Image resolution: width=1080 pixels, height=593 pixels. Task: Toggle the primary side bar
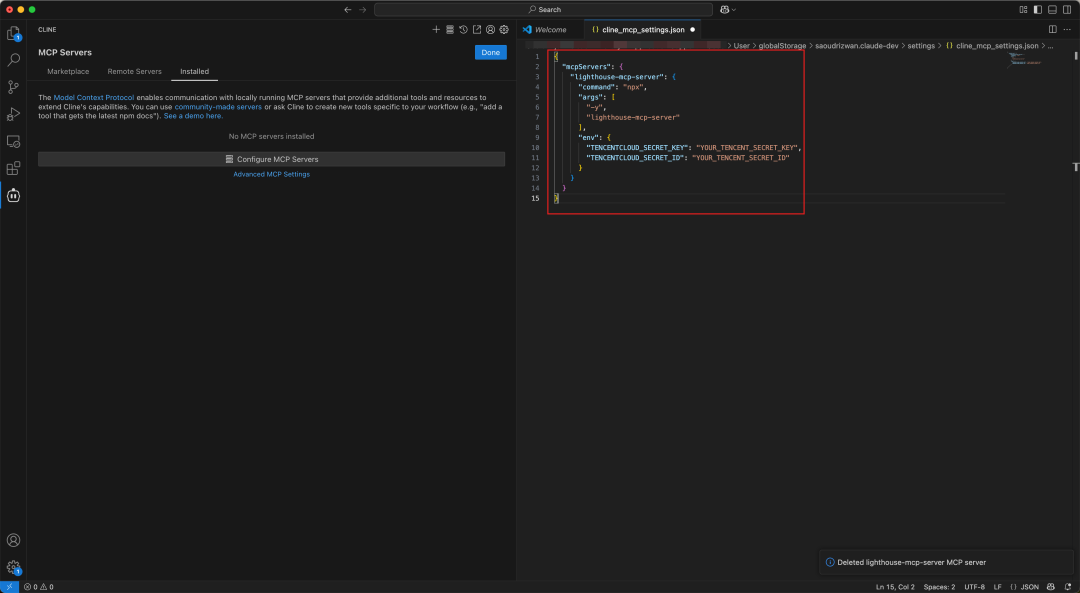1038,10
